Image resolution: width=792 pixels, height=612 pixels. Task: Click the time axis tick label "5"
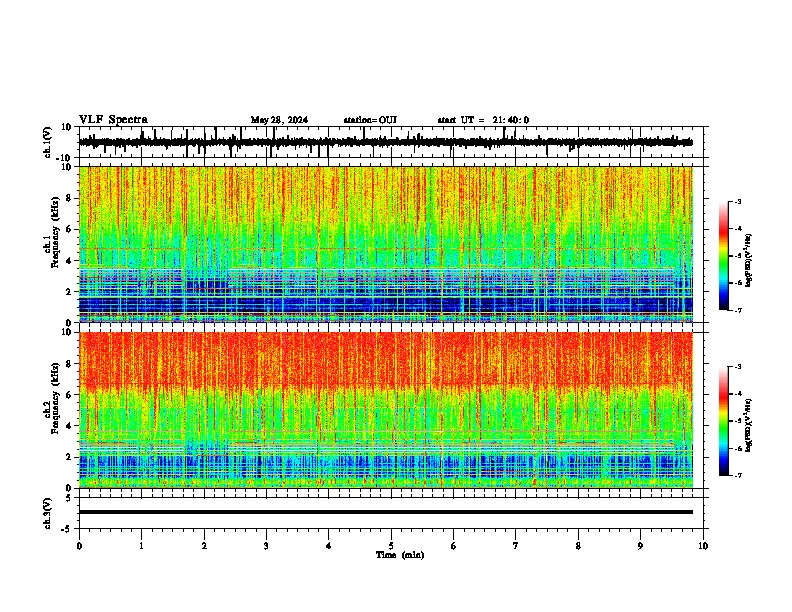pyautogui.click(x=391, y=546)
